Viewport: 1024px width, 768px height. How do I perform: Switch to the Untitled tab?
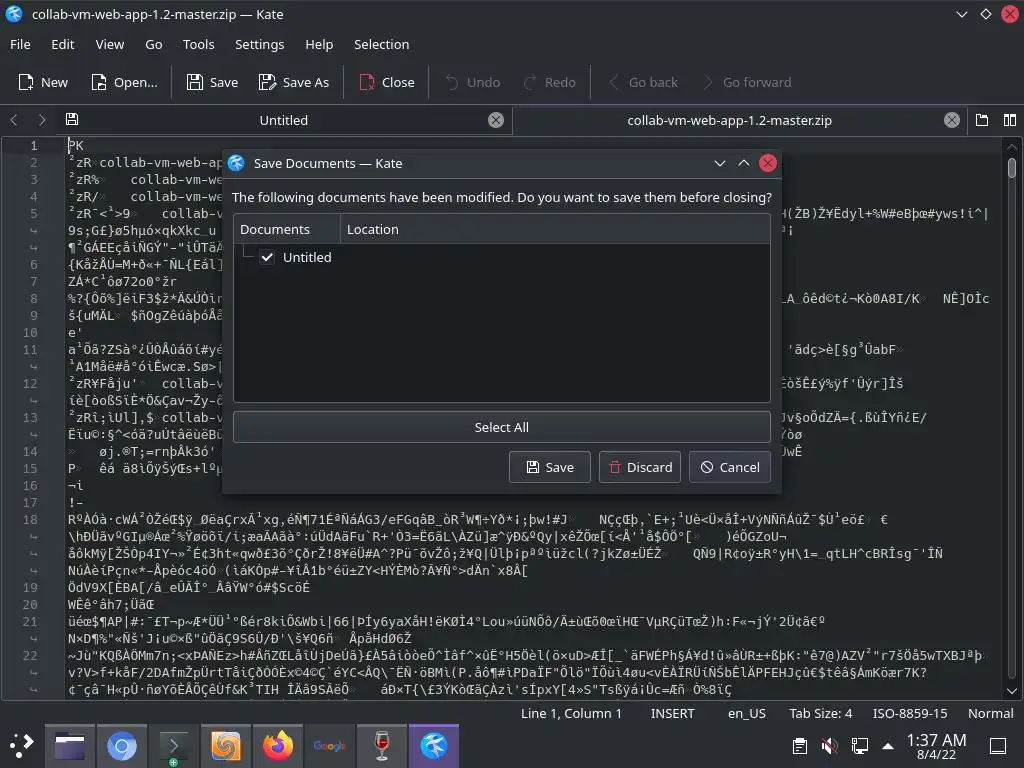(x=283, y=120)
